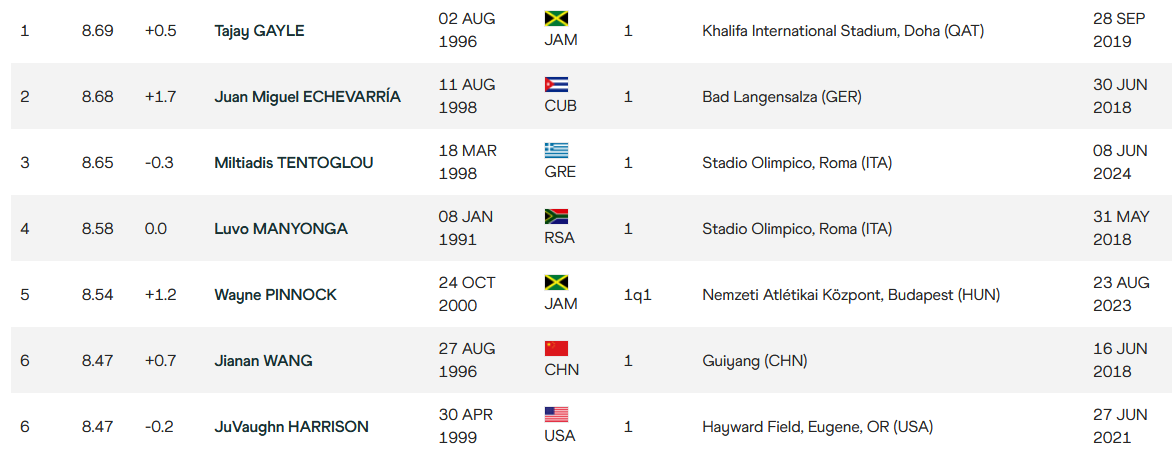This screenshot has height=459, width=1172.
Task: Click the Cuba flag icon
Action: coord(556,84)
